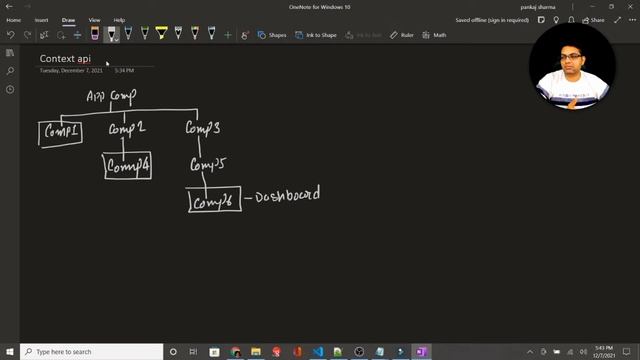Click the Saved offline sign in required status

click(x=492, y=20)
